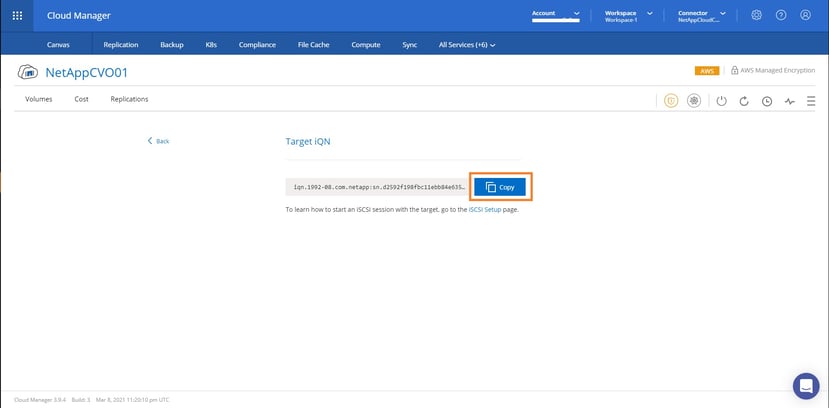Click the Copy button

point(500,187)
